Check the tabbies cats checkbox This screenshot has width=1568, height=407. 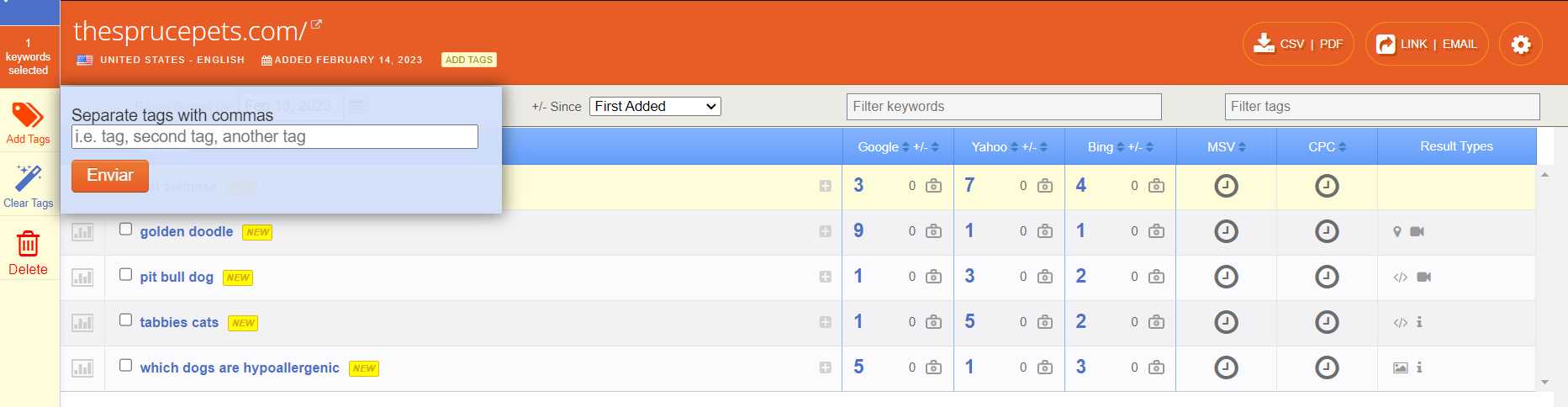(125, 320)
